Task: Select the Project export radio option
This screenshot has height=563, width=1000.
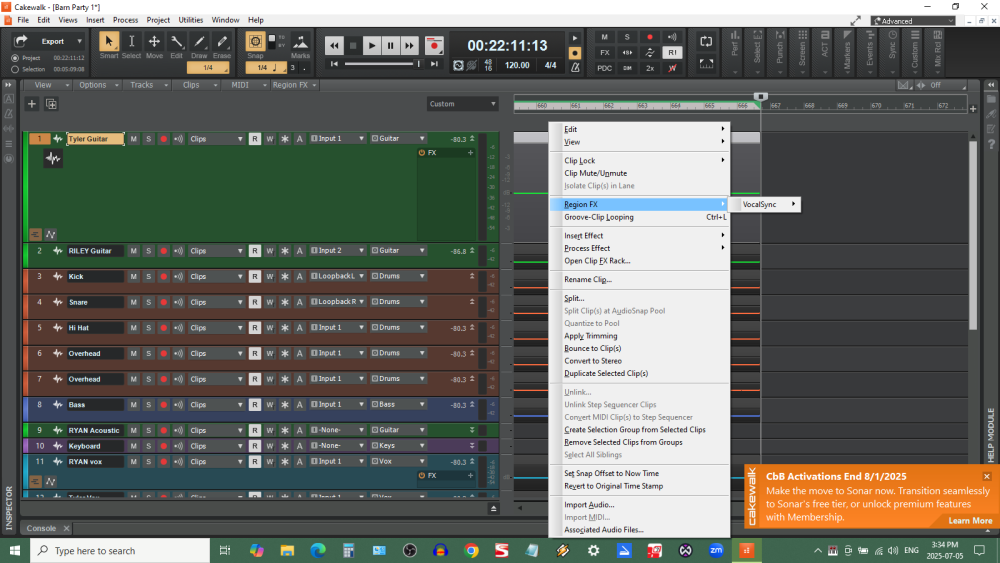Action: point(15,57)
